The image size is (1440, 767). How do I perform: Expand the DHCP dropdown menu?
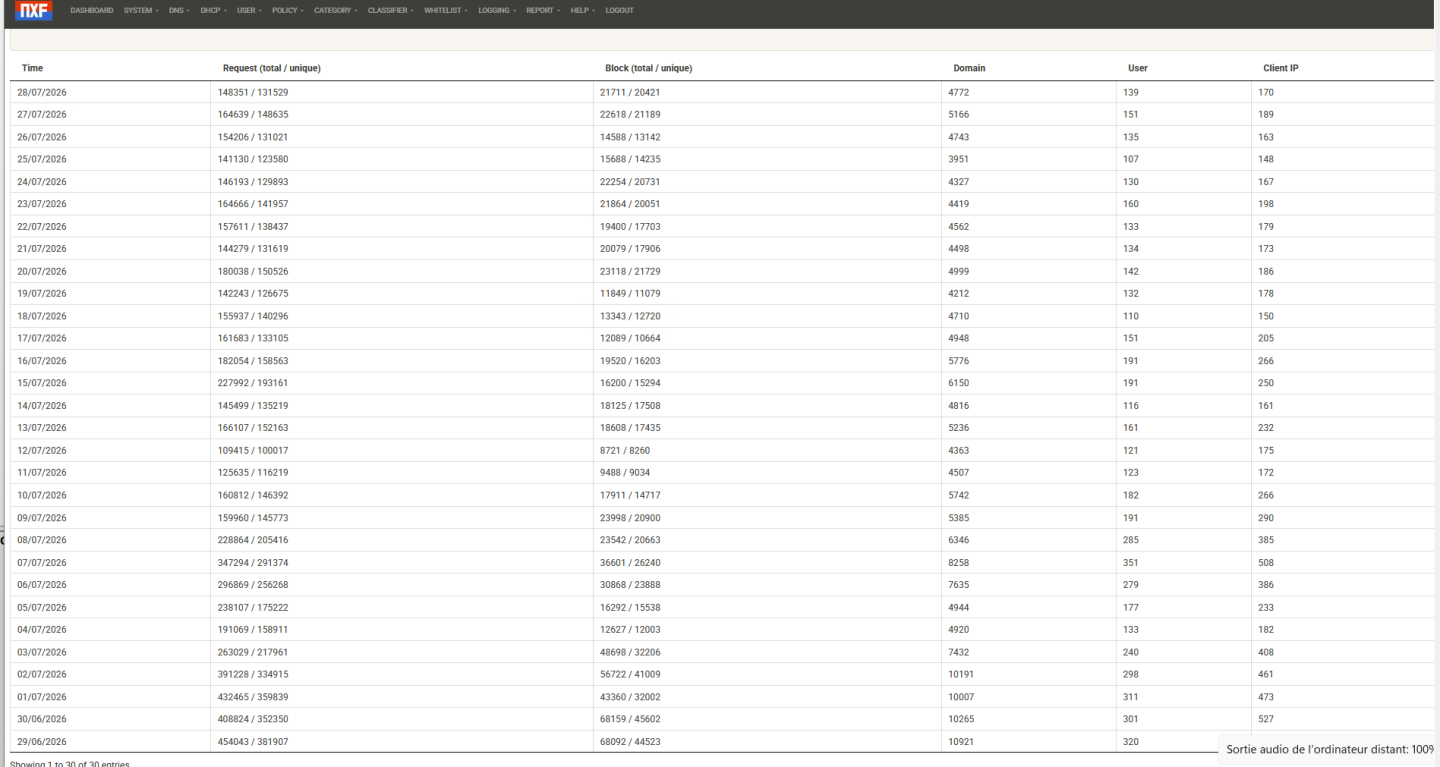214,11
